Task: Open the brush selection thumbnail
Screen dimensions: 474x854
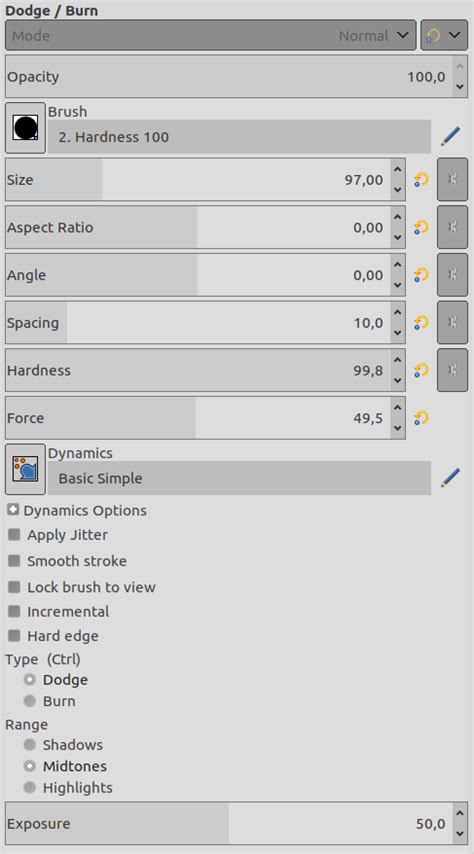Action: click(25, 128)
